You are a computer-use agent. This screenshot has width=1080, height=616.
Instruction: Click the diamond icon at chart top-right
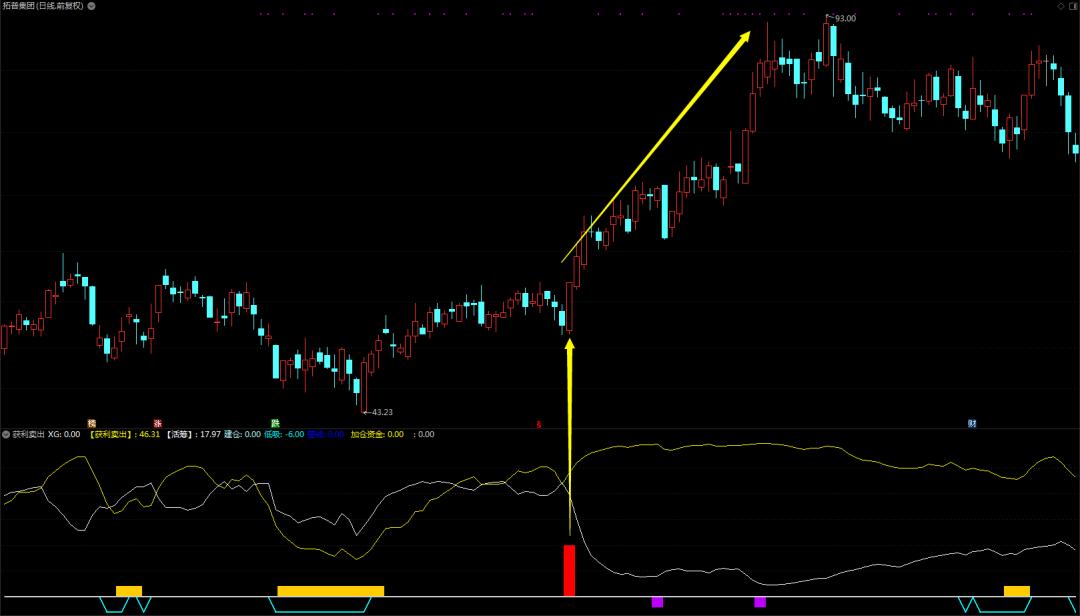[1061, 6]
